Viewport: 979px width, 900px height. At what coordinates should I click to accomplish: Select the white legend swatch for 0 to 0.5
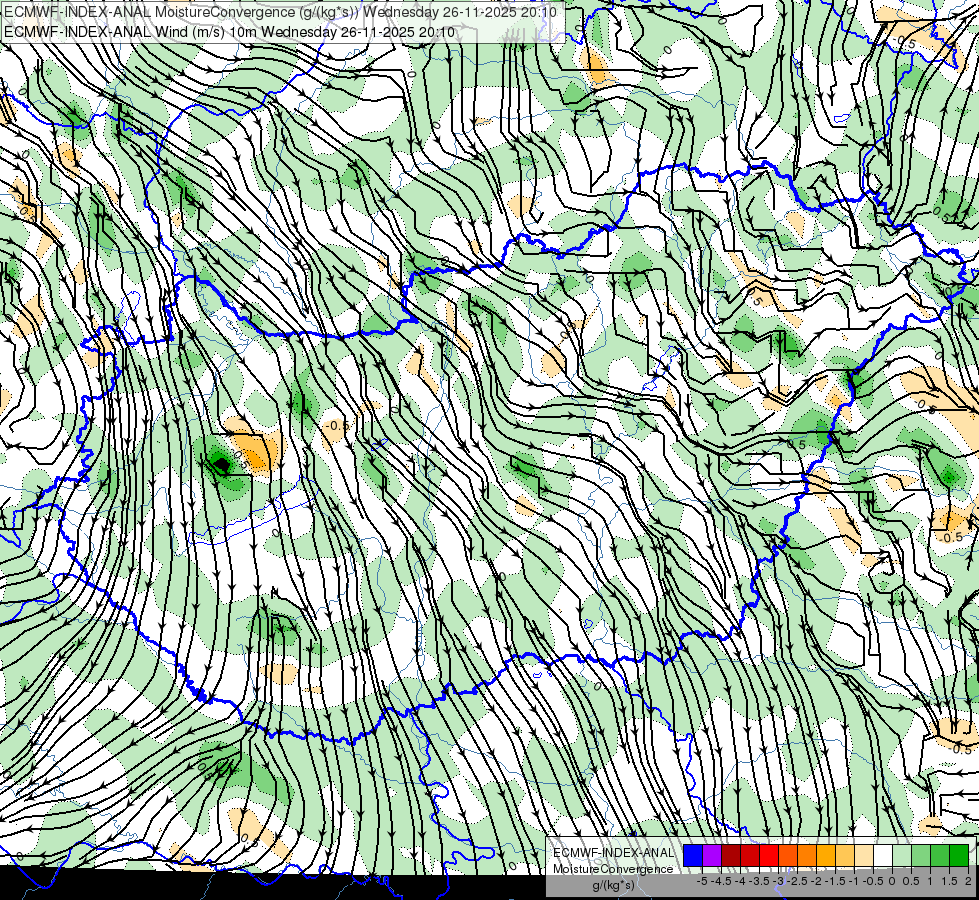coord(883,855)
